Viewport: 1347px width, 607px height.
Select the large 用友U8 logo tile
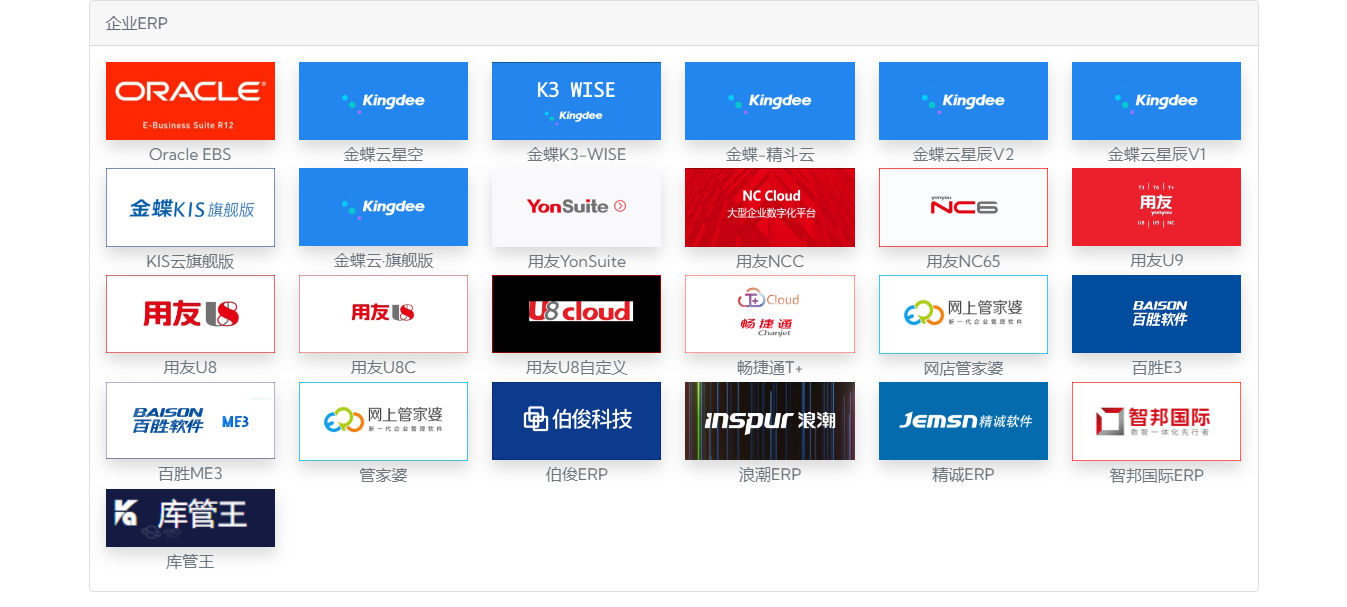tap(190, 314)
